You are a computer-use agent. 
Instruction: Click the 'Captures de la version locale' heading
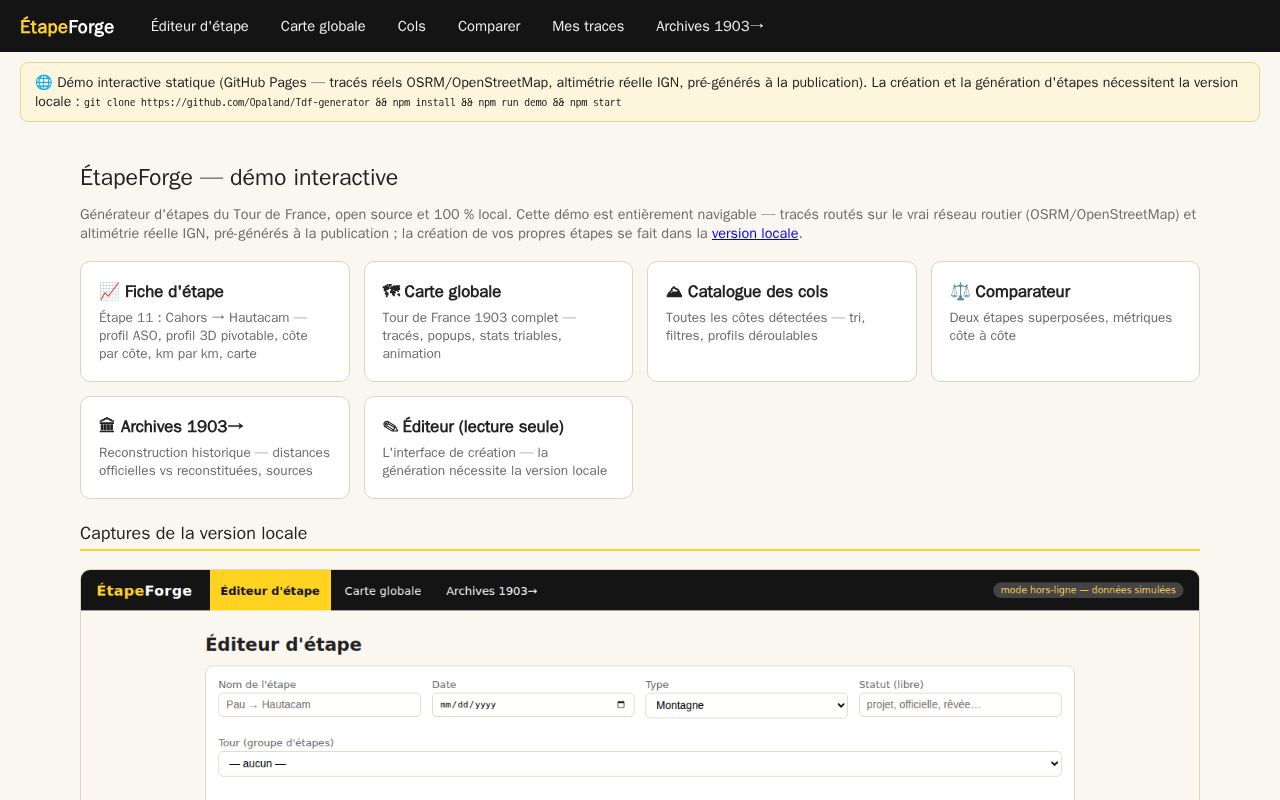pyautogui.click(x=194, y=533)
